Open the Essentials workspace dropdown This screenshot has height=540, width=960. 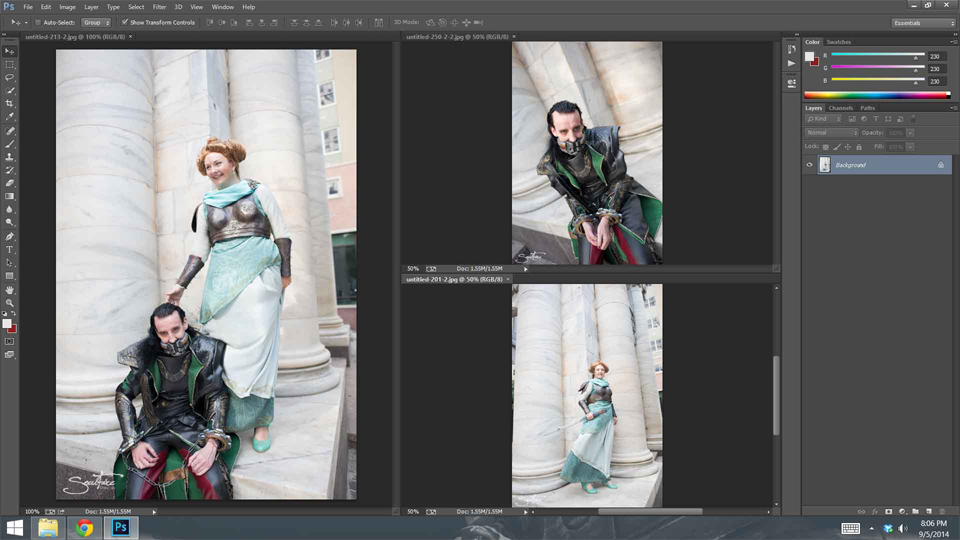click(x=923, y=23)
